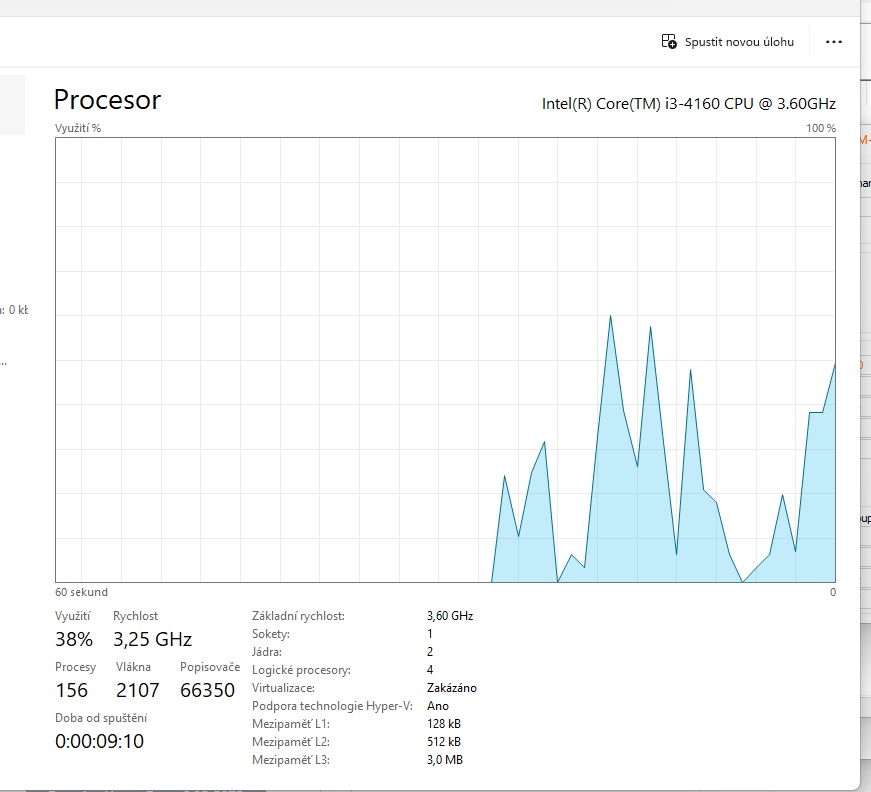Click the Mezipaměť L1 128 kB value
The width and height of the screenshot is (871, 792).
(x=444, y=724)
